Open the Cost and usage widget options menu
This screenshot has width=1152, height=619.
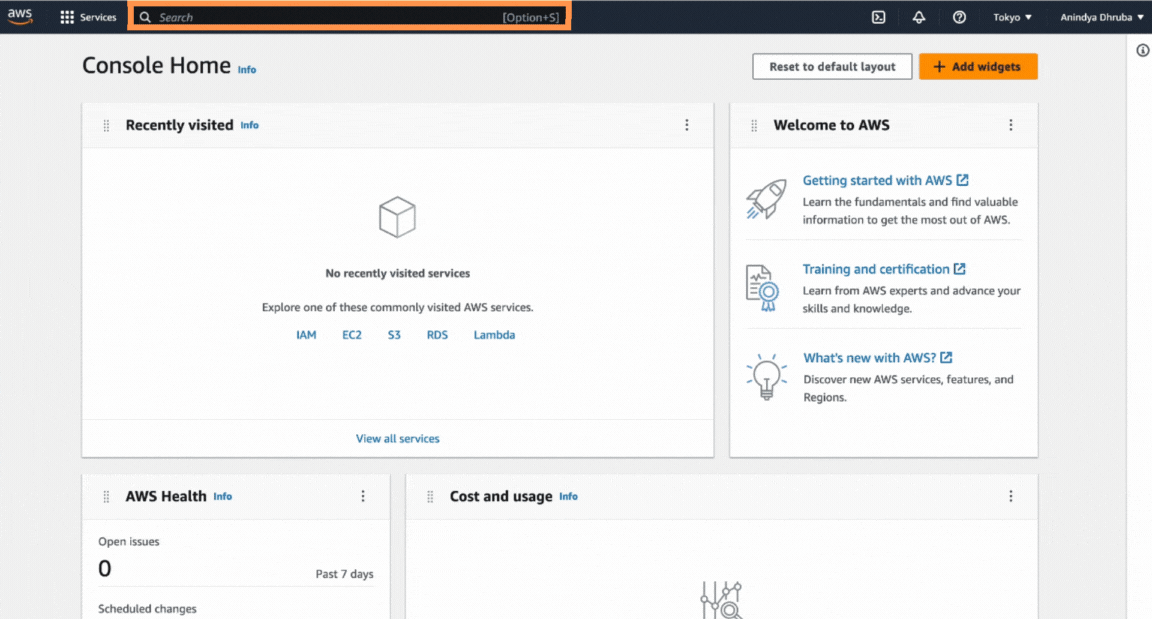(x=1011, y=496)
